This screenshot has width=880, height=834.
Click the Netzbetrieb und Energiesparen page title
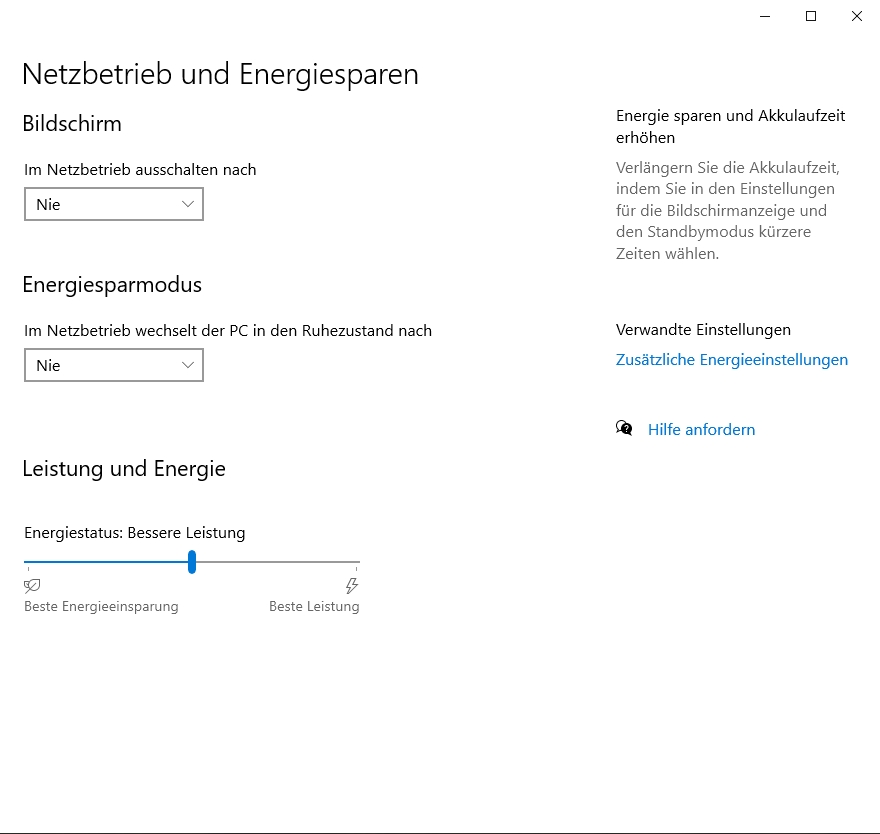click(220, 75)
